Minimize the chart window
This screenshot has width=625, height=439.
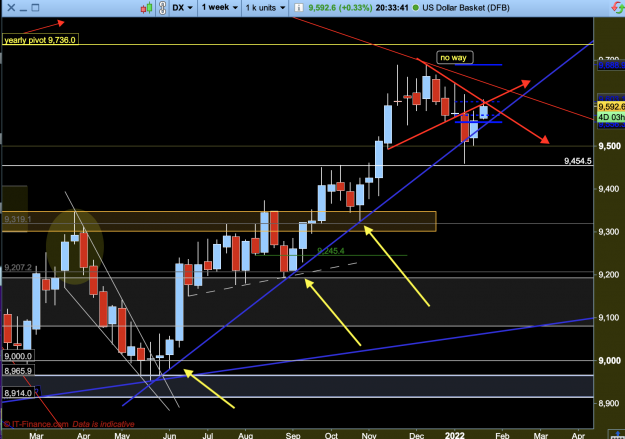coord(23,8)
